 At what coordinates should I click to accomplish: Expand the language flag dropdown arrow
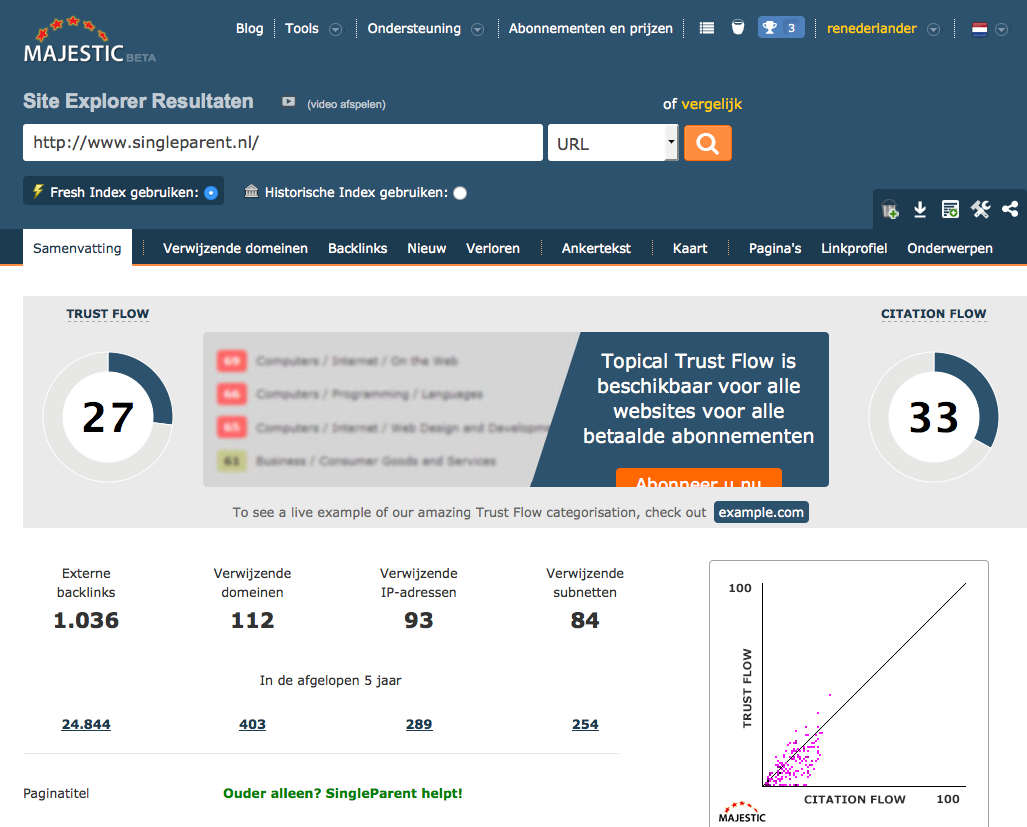(1001, 29)
